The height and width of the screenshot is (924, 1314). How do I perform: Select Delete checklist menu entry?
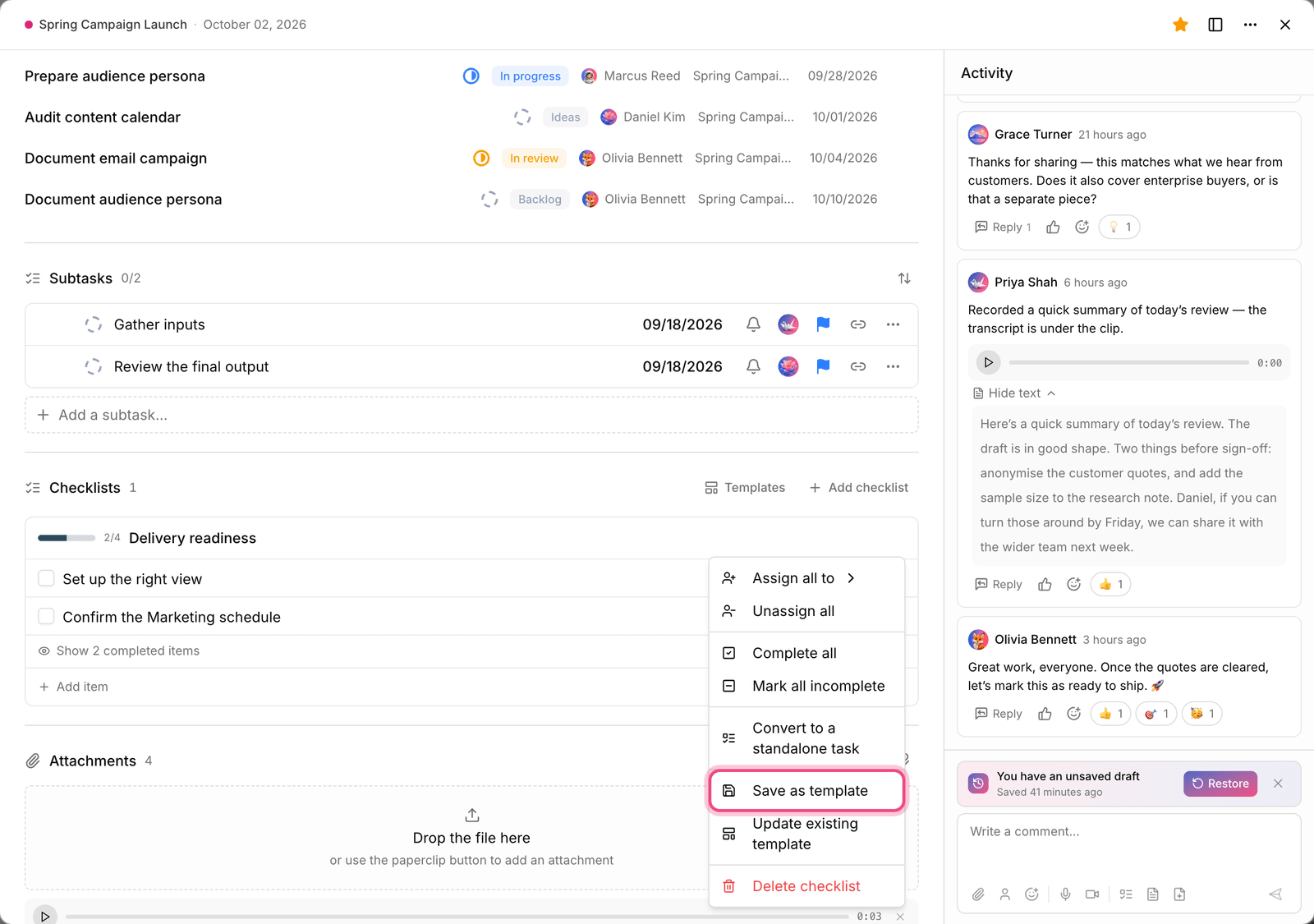tap(806, 886)
